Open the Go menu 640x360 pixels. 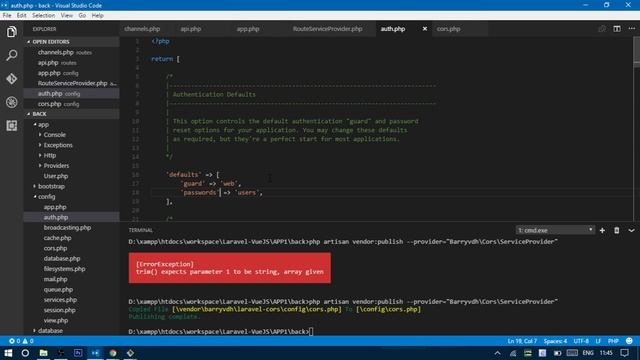tap(82, 16)
